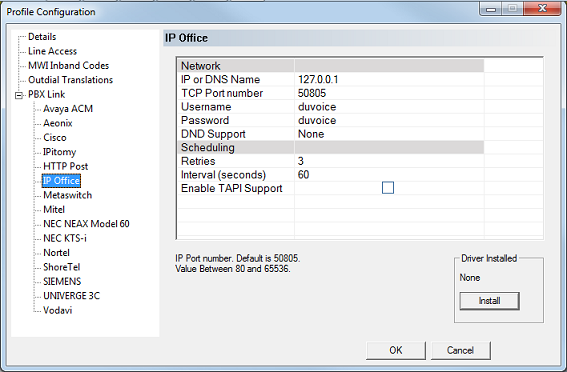Open Line Access settings
Viewport: 567px width, 372px height.
point(52,51)
